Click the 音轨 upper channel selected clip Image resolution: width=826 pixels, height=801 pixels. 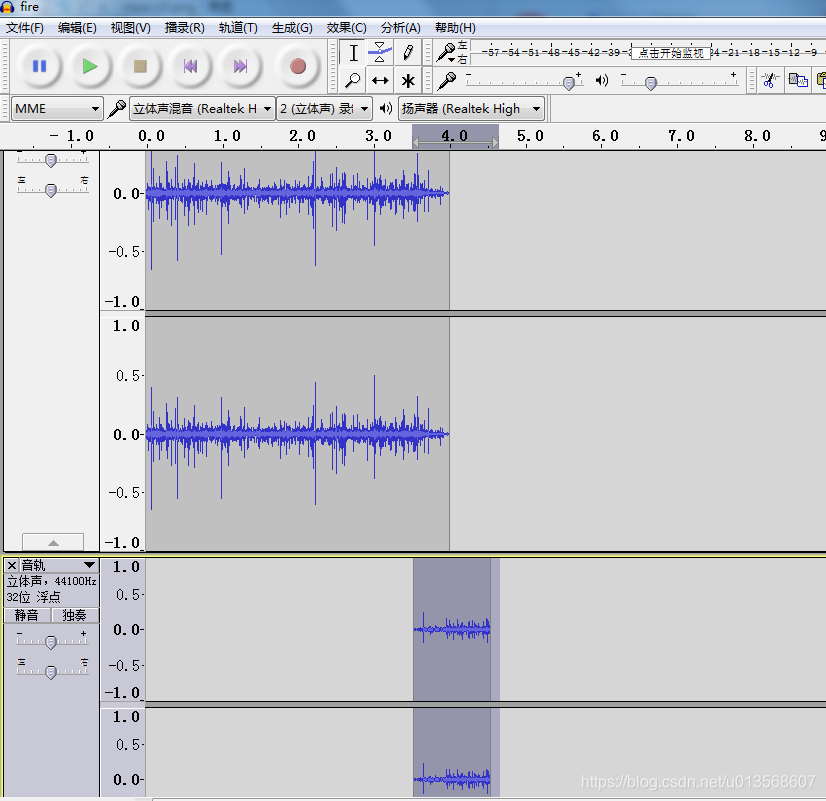click(x=452, y=629)
